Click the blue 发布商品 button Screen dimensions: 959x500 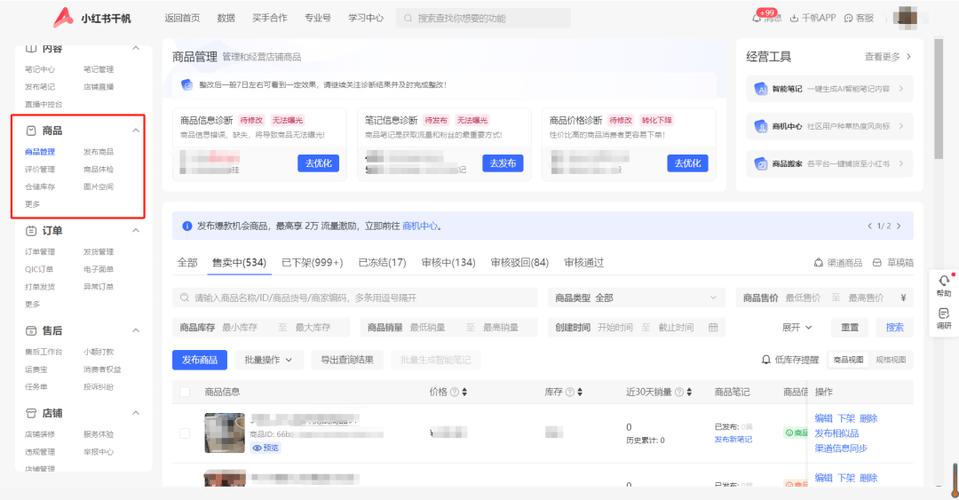click(x=199, y=360)
